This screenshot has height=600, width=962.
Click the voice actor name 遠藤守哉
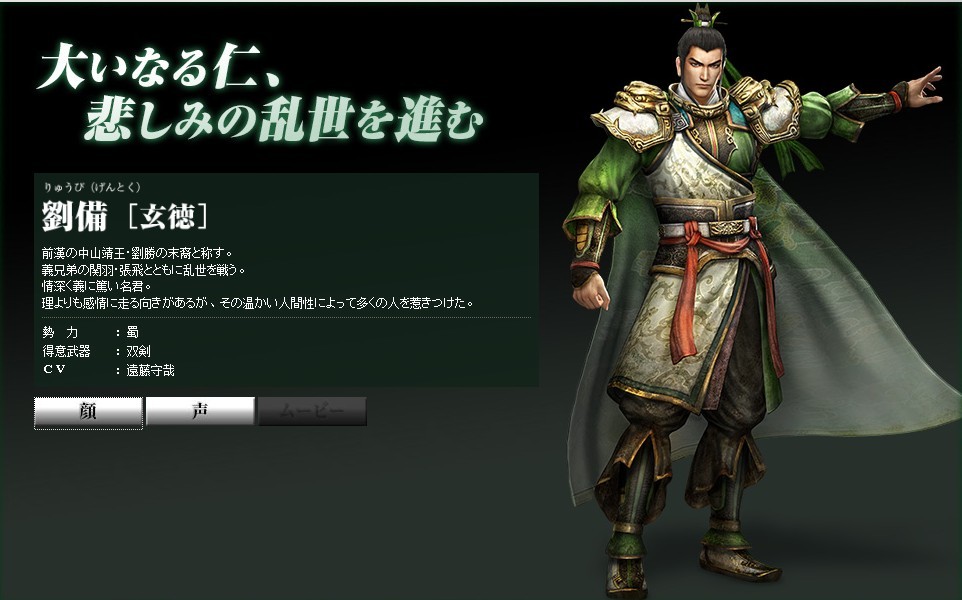150,371
